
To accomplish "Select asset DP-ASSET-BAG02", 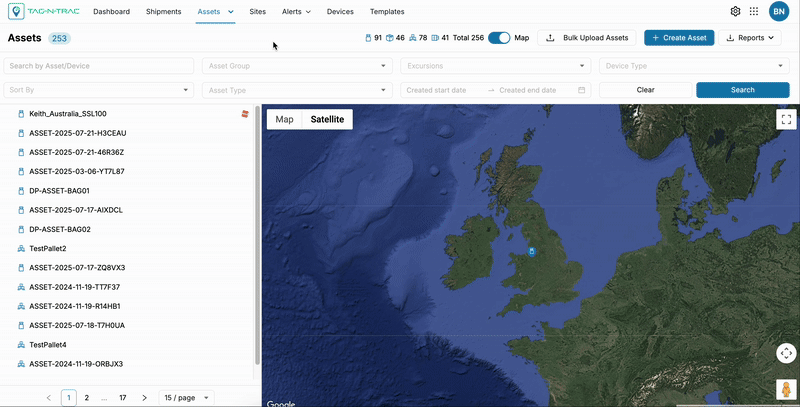I will 60,230.
